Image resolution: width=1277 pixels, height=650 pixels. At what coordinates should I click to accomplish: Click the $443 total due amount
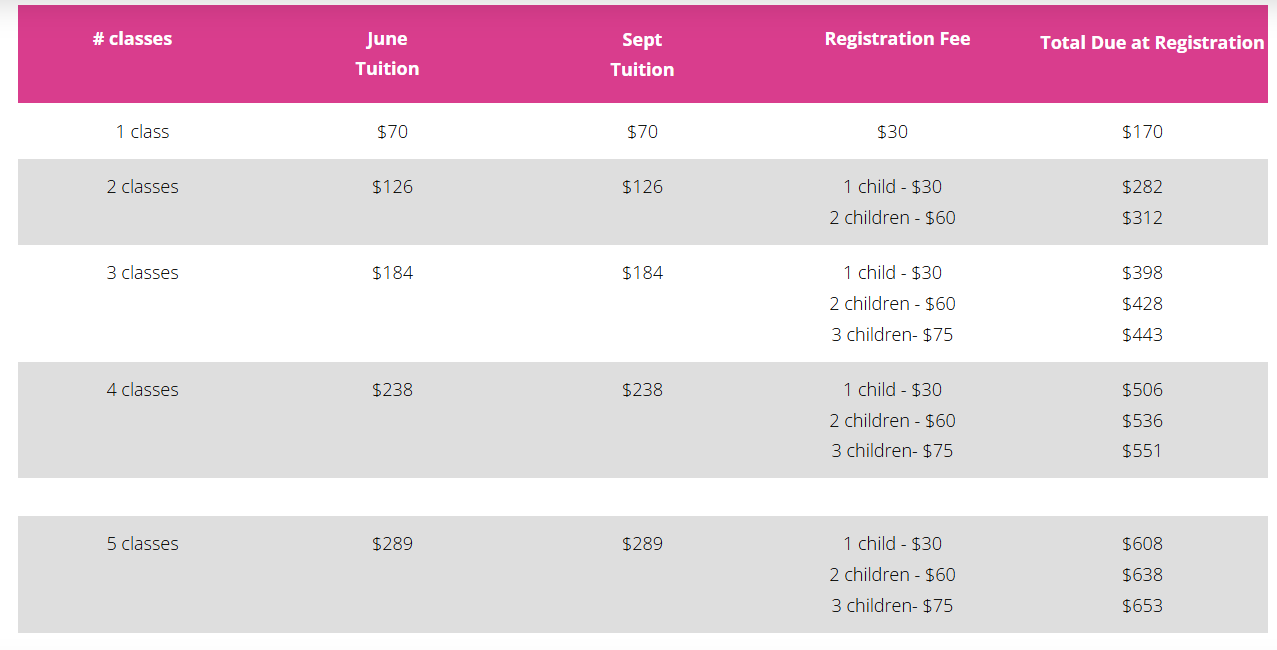(1142, 335)
